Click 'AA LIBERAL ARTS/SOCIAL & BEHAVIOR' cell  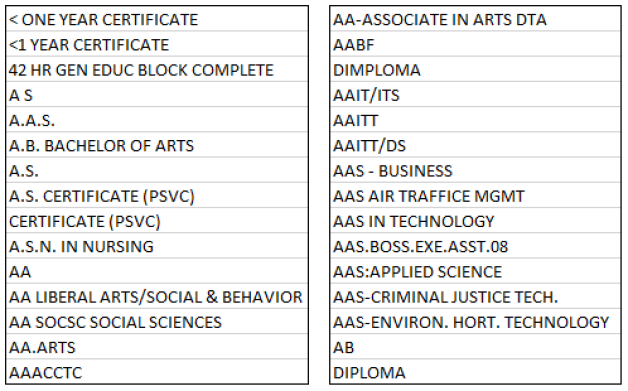[x=157, y=296]
